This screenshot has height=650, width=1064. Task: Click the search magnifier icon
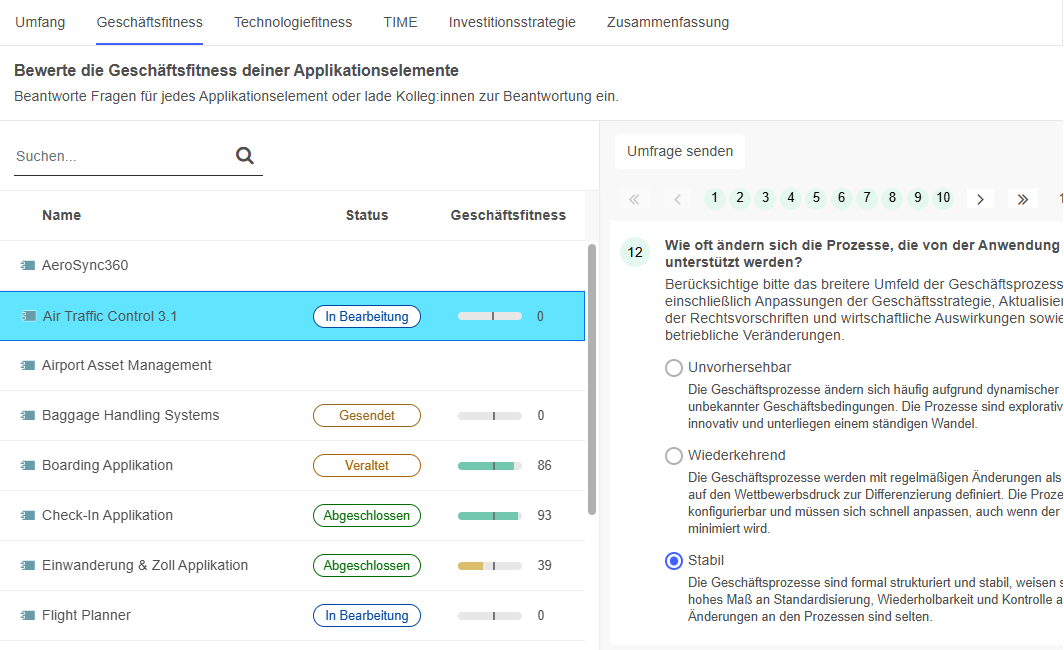click(x=244, y=156)
